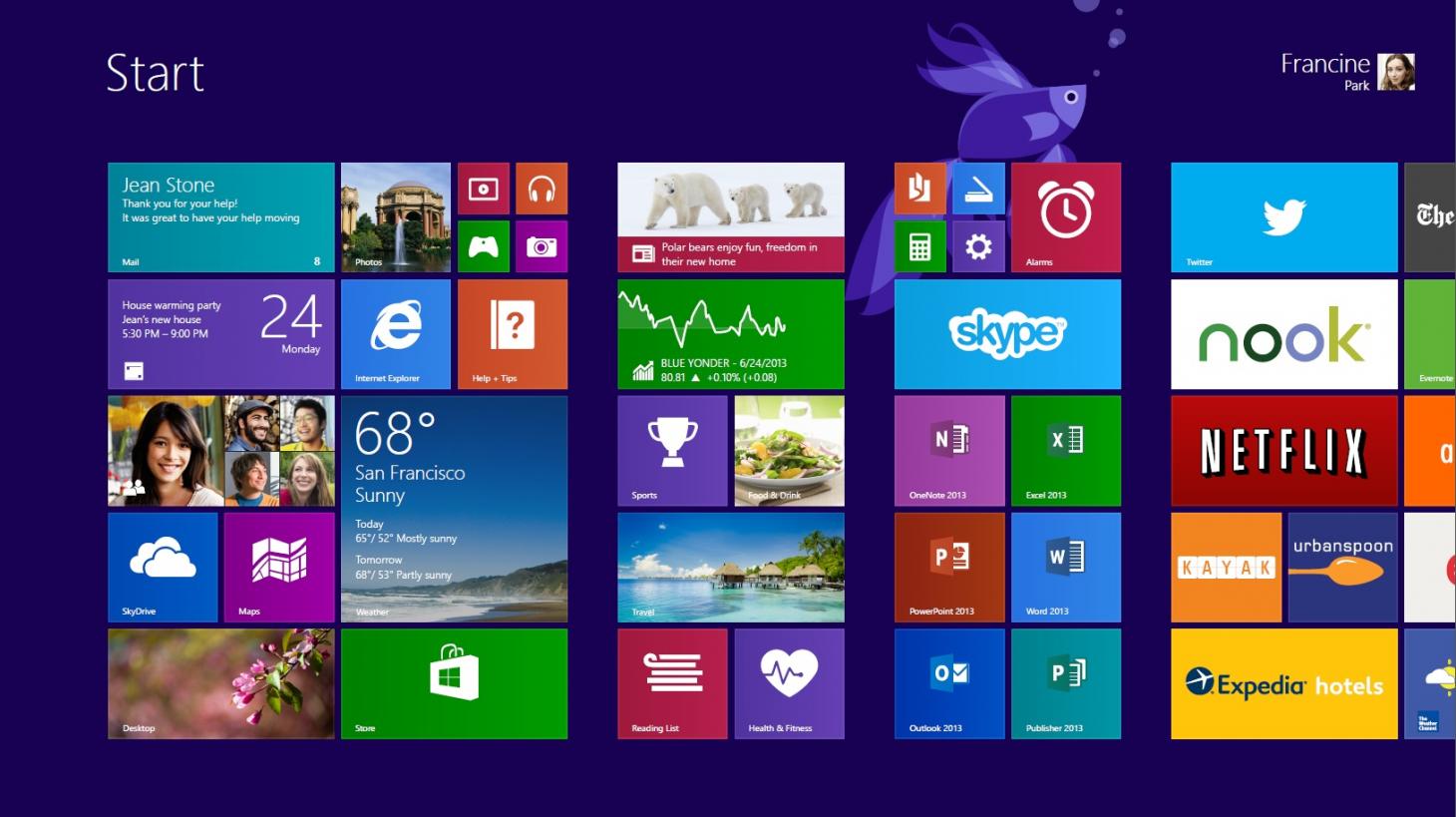
Task: Open the Alarms app
Action: point(1065,216)
